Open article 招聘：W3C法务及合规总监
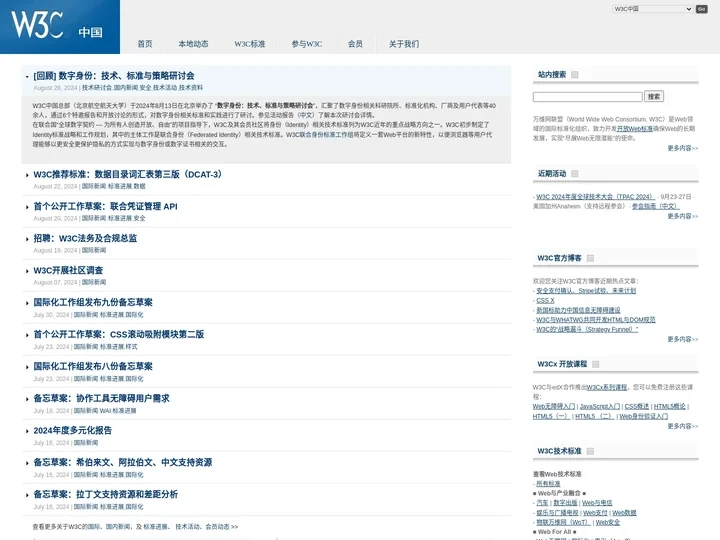Image resolution: width=720 pixels, height=540 pixels. (x=85, y=238)
